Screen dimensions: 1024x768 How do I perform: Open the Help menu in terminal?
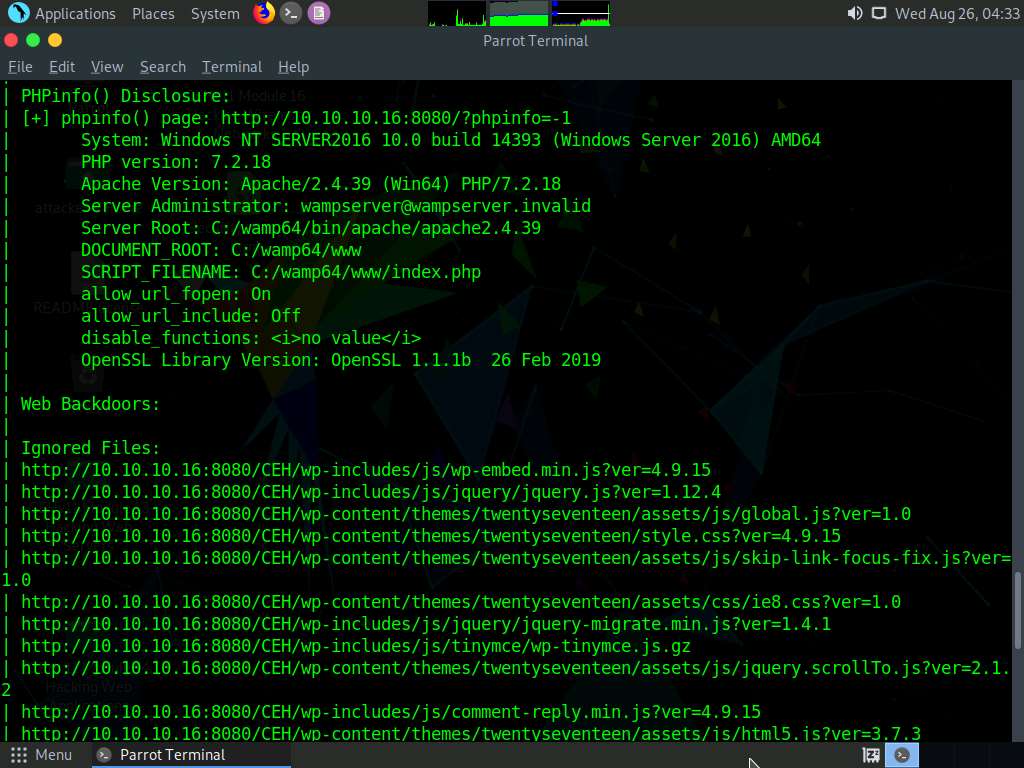point(293,67)
